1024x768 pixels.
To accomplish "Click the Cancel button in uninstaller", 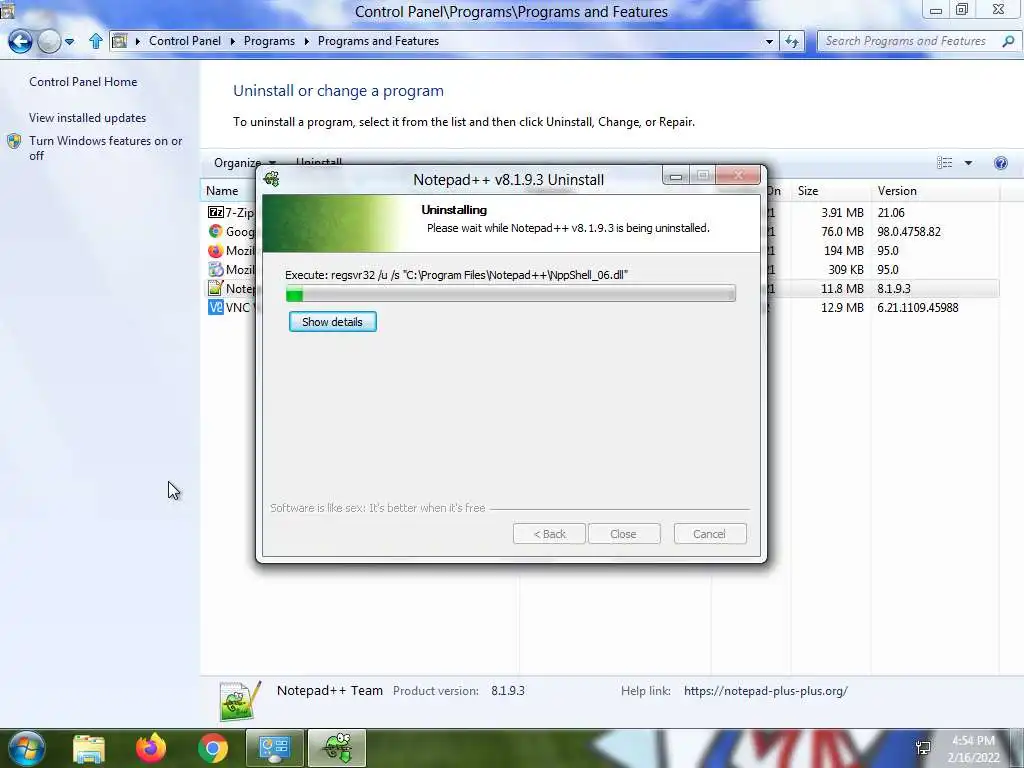I will [709, 534].
